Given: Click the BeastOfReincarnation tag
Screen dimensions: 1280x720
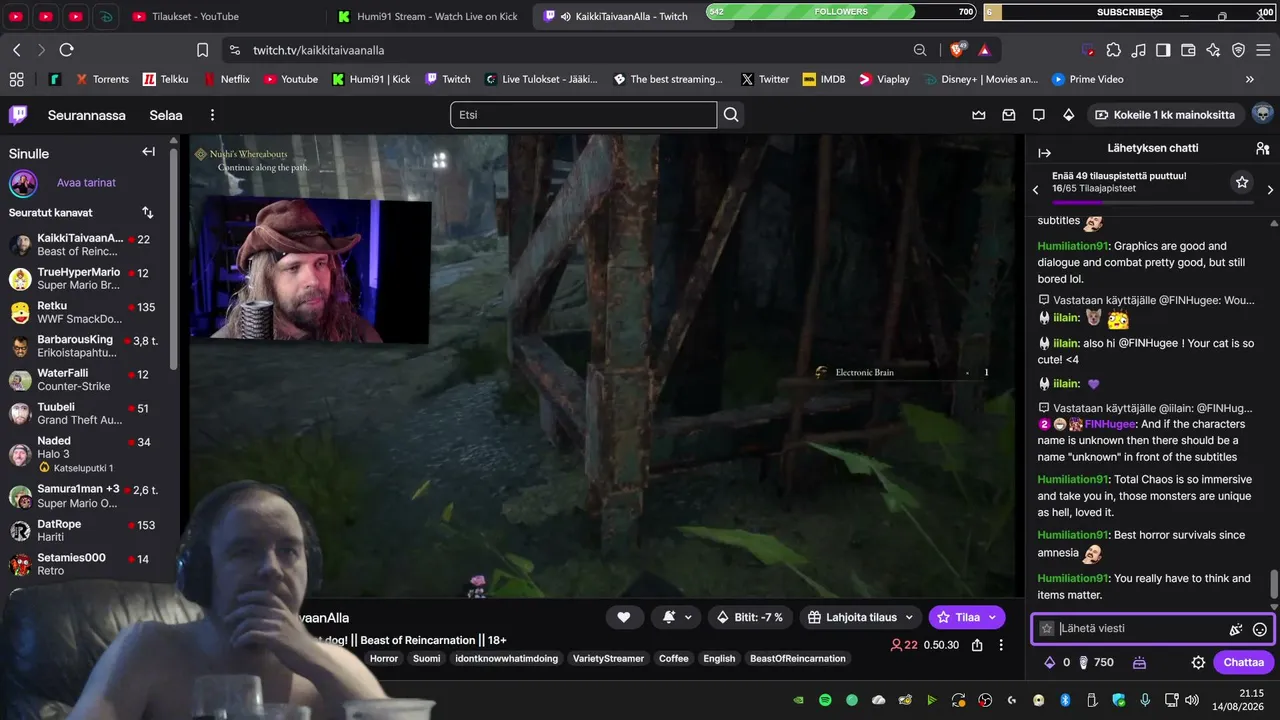Looking at the screenshot, I should tap(798, 658).
